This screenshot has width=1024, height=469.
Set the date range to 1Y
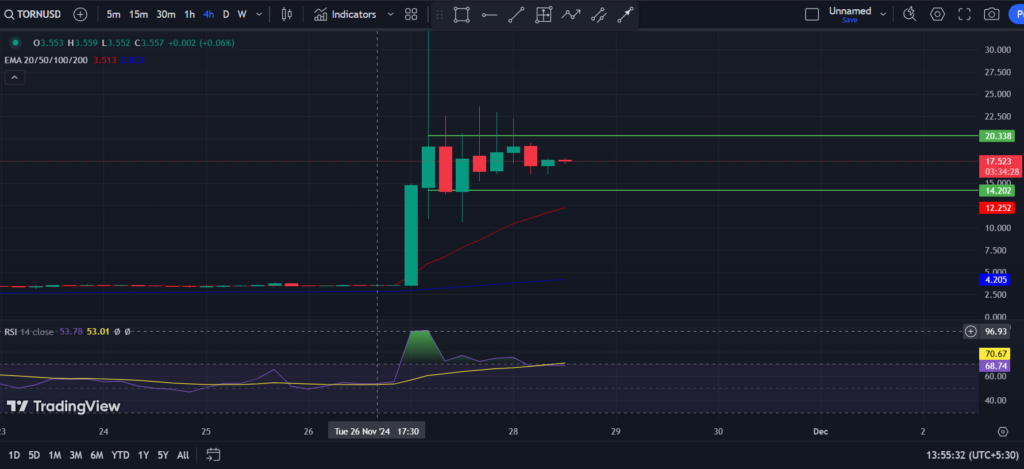tap(144, 455)
